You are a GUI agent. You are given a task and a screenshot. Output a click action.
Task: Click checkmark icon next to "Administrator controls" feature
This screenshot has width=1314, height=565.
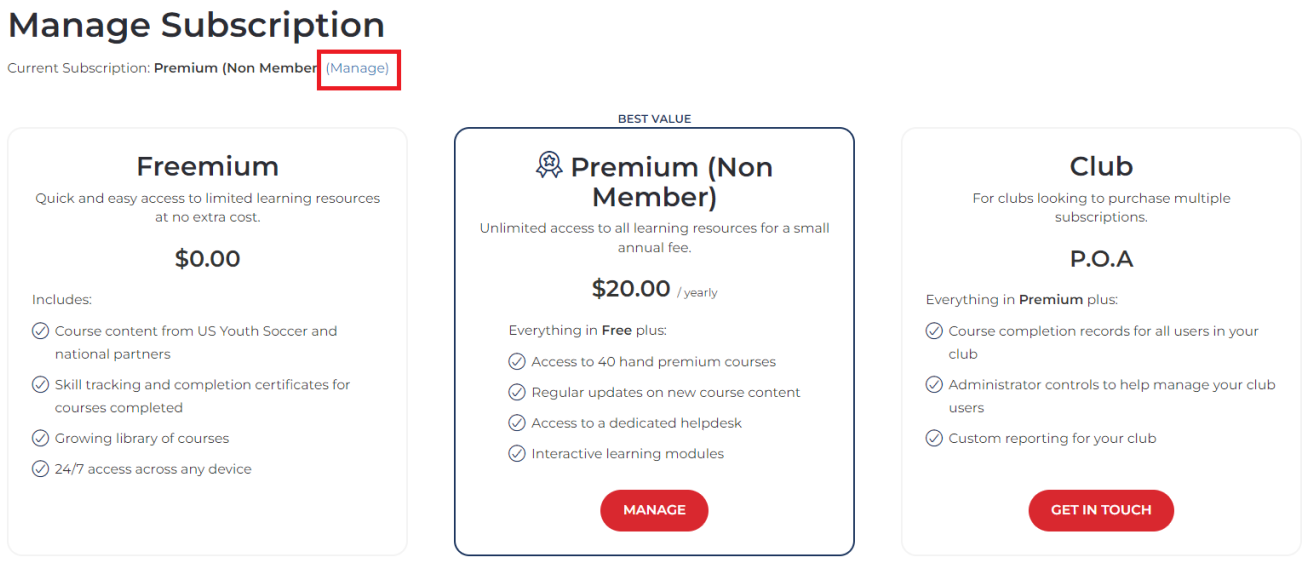pyautogui.click(x=934, y=385)
